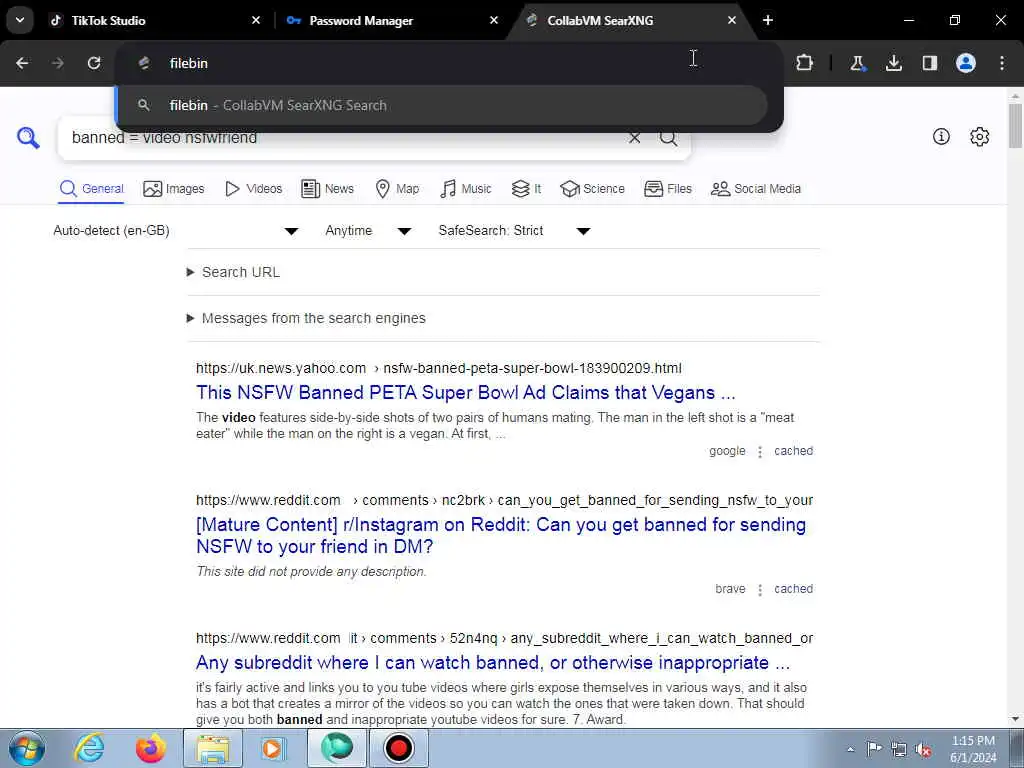Click the vertical page scrollbar thumb
The width and height of the screenshot is (1024, 768).
pos(1015,126)
